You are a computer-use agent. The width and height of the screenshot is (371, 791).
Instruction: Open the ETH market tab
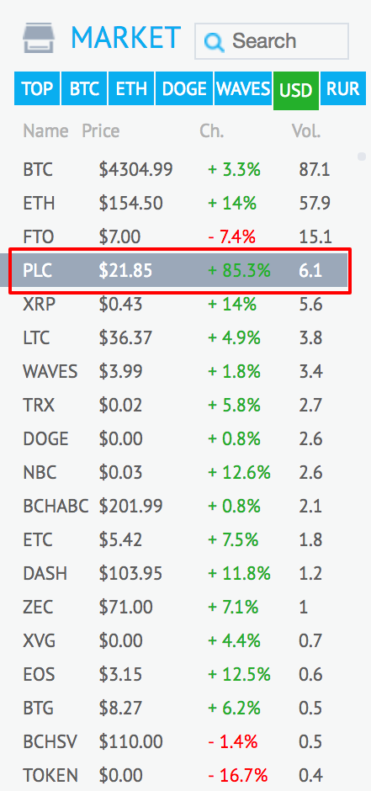coord(131,89)
